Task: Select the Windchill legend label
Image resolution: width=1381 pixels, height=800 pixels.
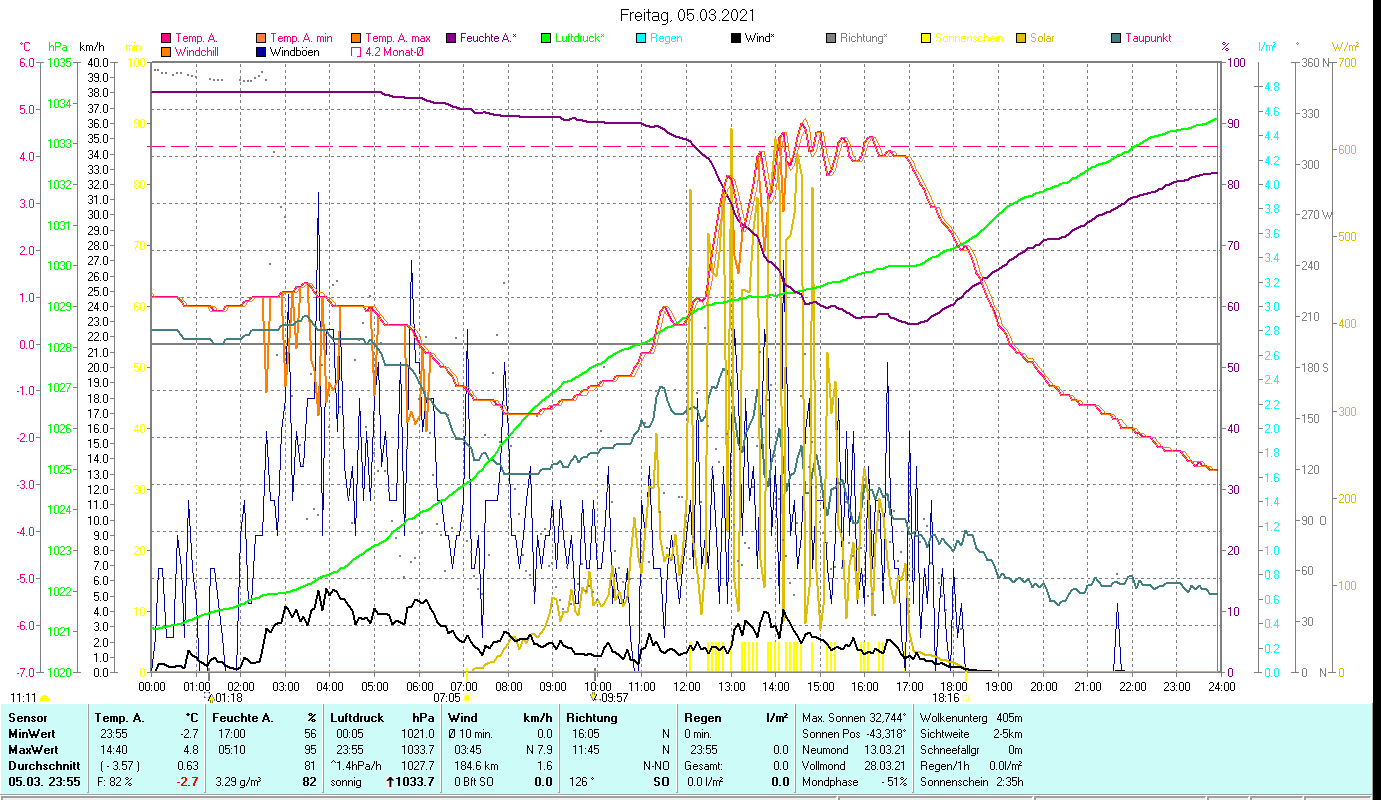Action: tap(199, 51)
